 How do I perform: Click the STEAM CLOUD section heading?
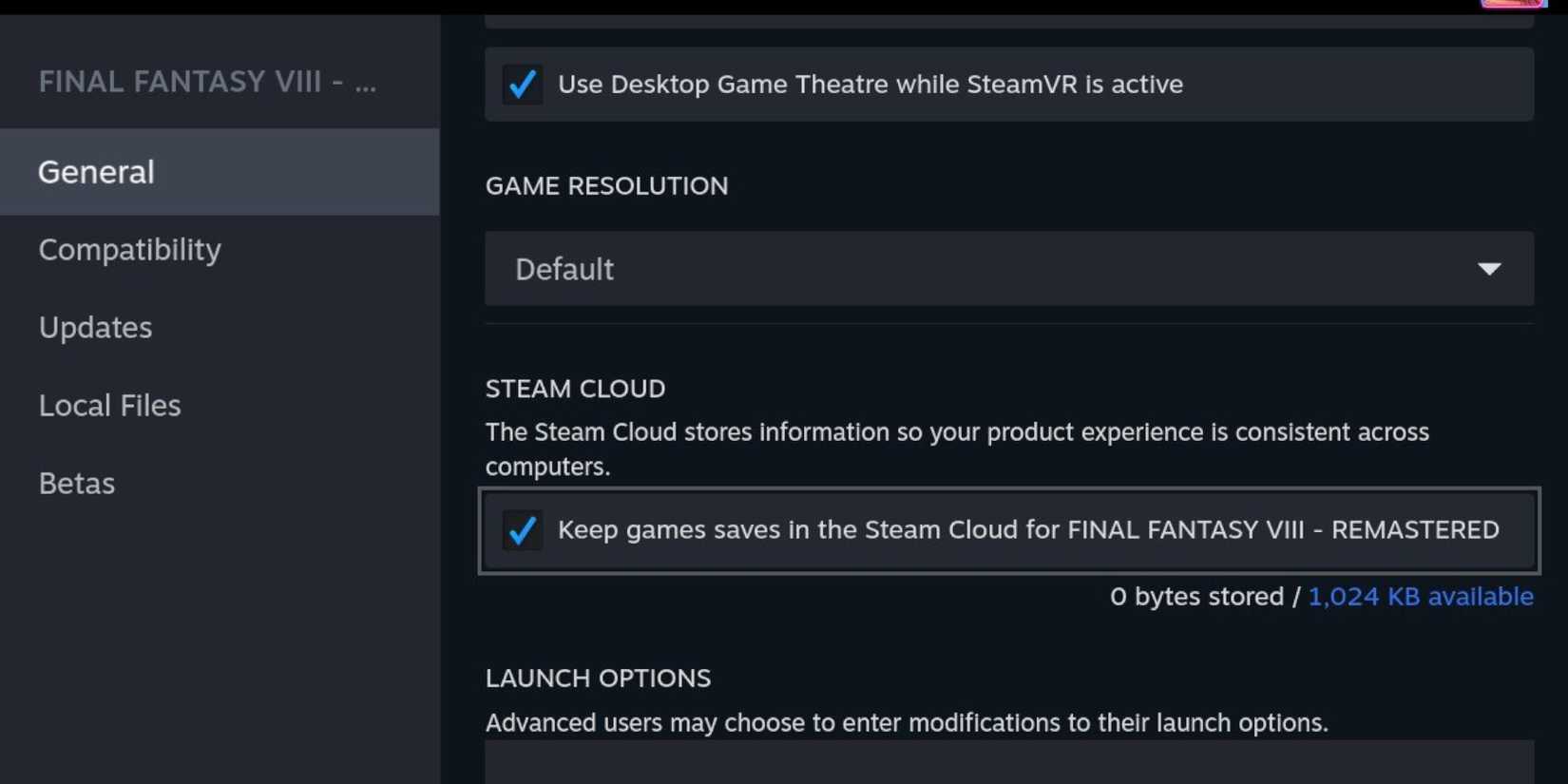click(x=575, y=389)
